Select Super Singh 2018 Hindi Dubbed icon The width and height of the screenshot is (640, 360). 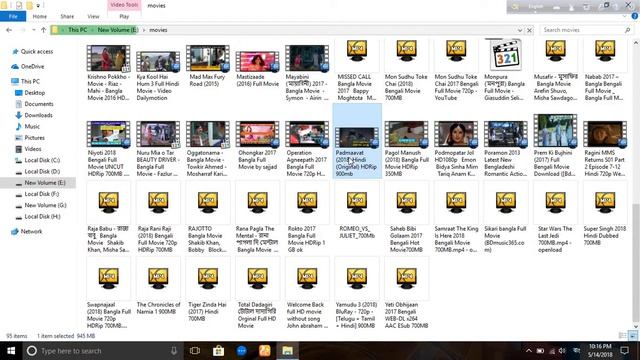(x=605, y=202)
